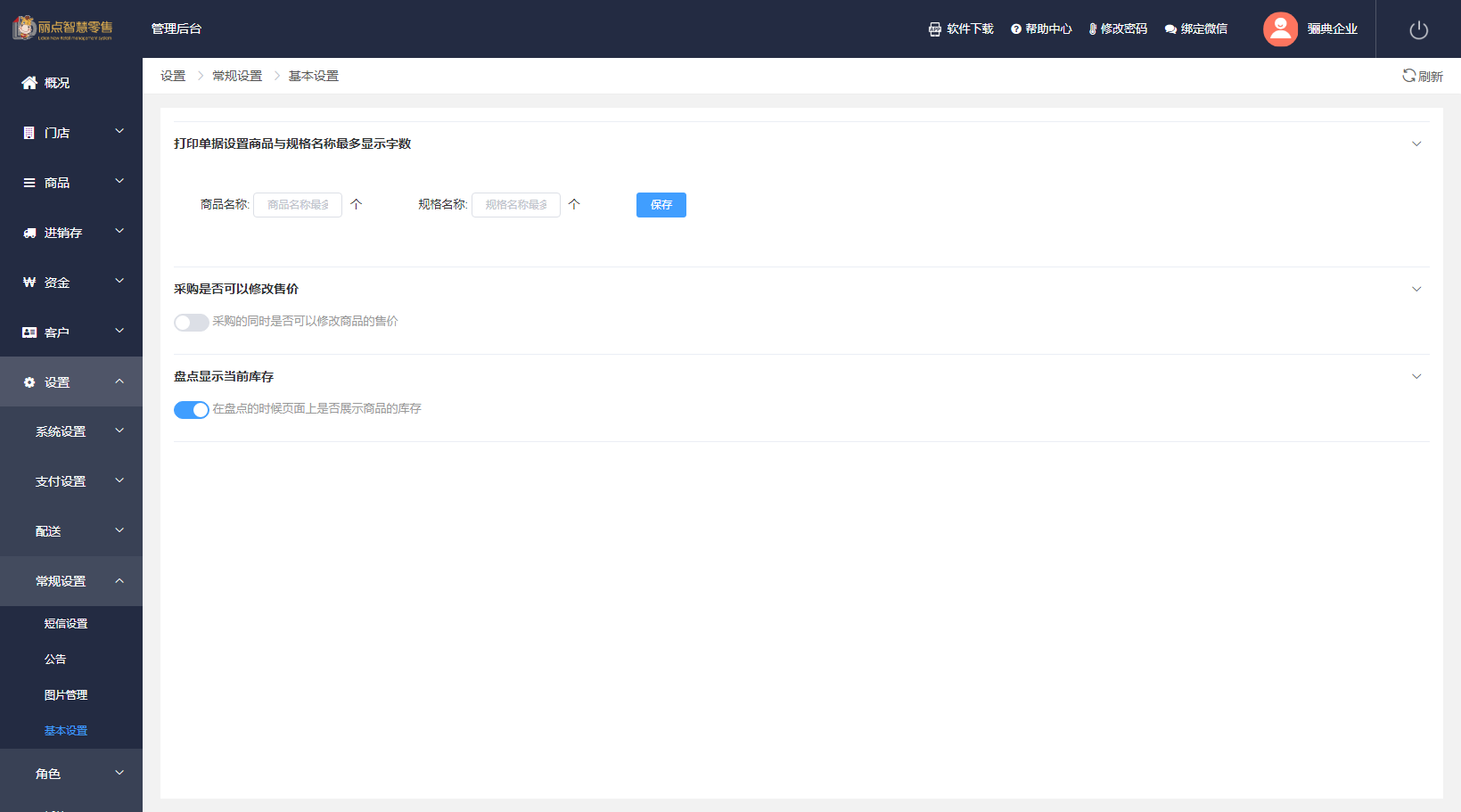Click the 绑定微信 link
Image resolution: width=1461 pixels, height=812 pixels.
tap(1203, 29)
